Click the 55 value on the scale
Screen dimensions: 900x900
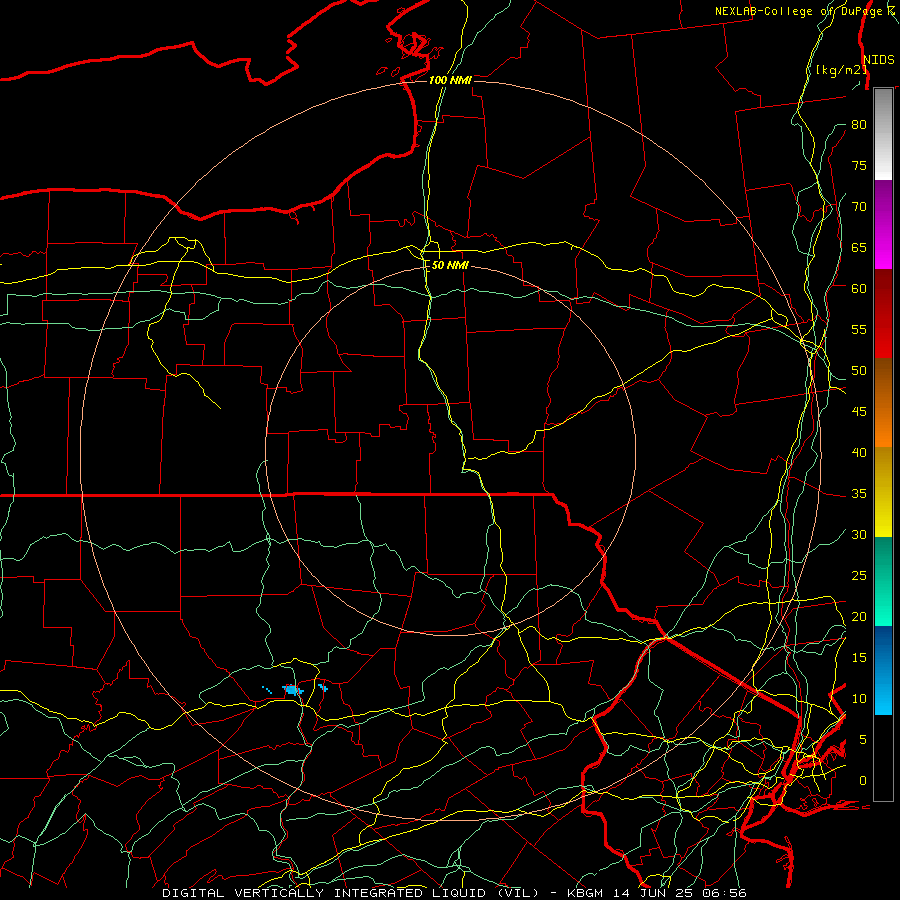(859, 329)
